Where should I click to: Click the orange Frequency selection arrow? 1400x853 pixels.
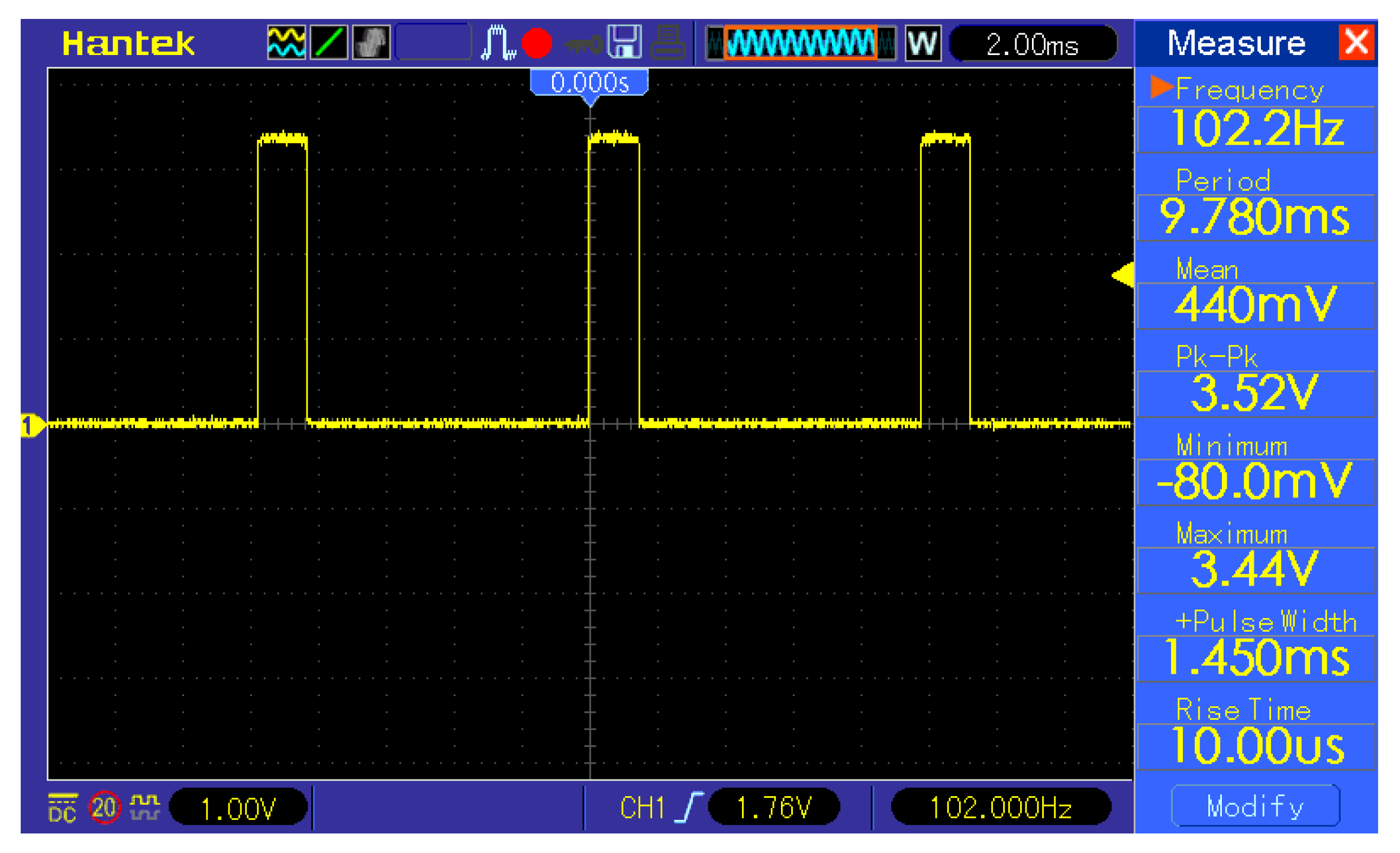(1162, 88)
